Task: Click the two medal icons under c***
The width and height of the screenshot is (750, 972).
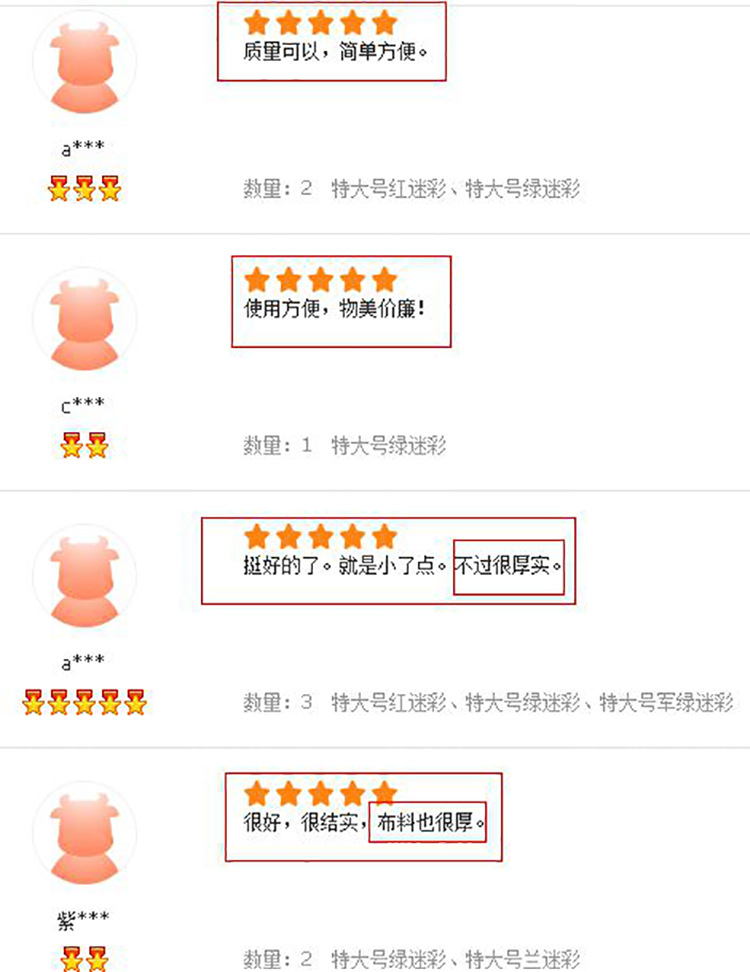Action: (84, 445)
